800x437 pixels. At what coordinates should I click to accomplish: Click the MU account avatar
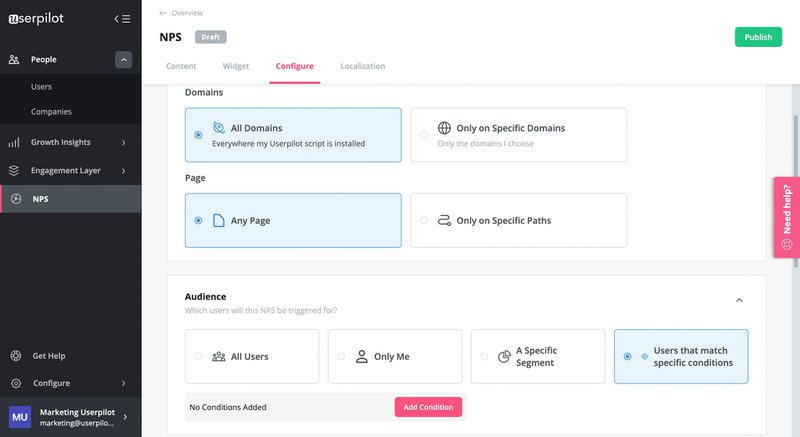[x=20, y=417]
